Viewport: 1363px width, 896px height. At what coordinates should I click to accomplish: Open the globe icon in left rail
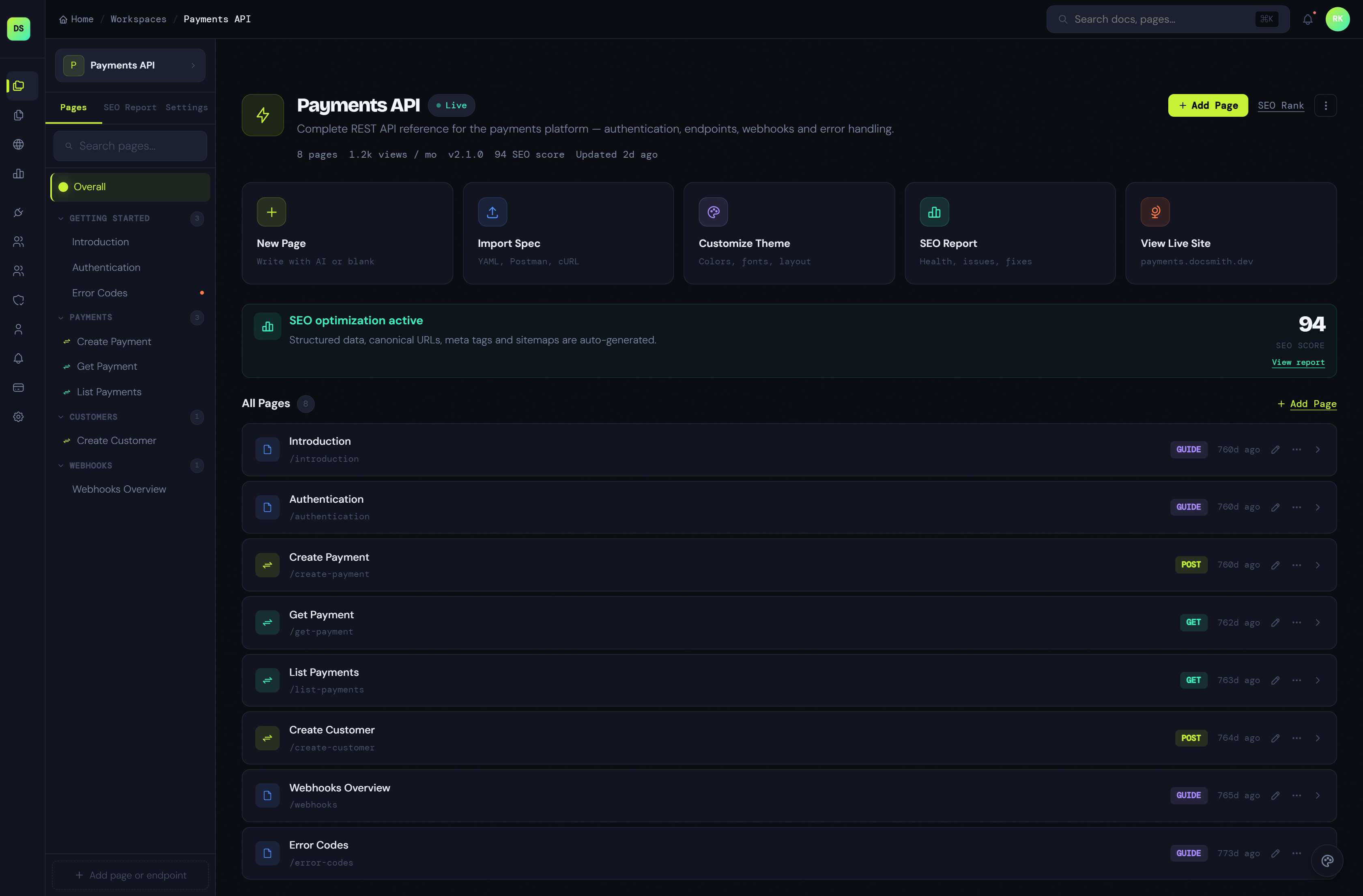(18, 144)
